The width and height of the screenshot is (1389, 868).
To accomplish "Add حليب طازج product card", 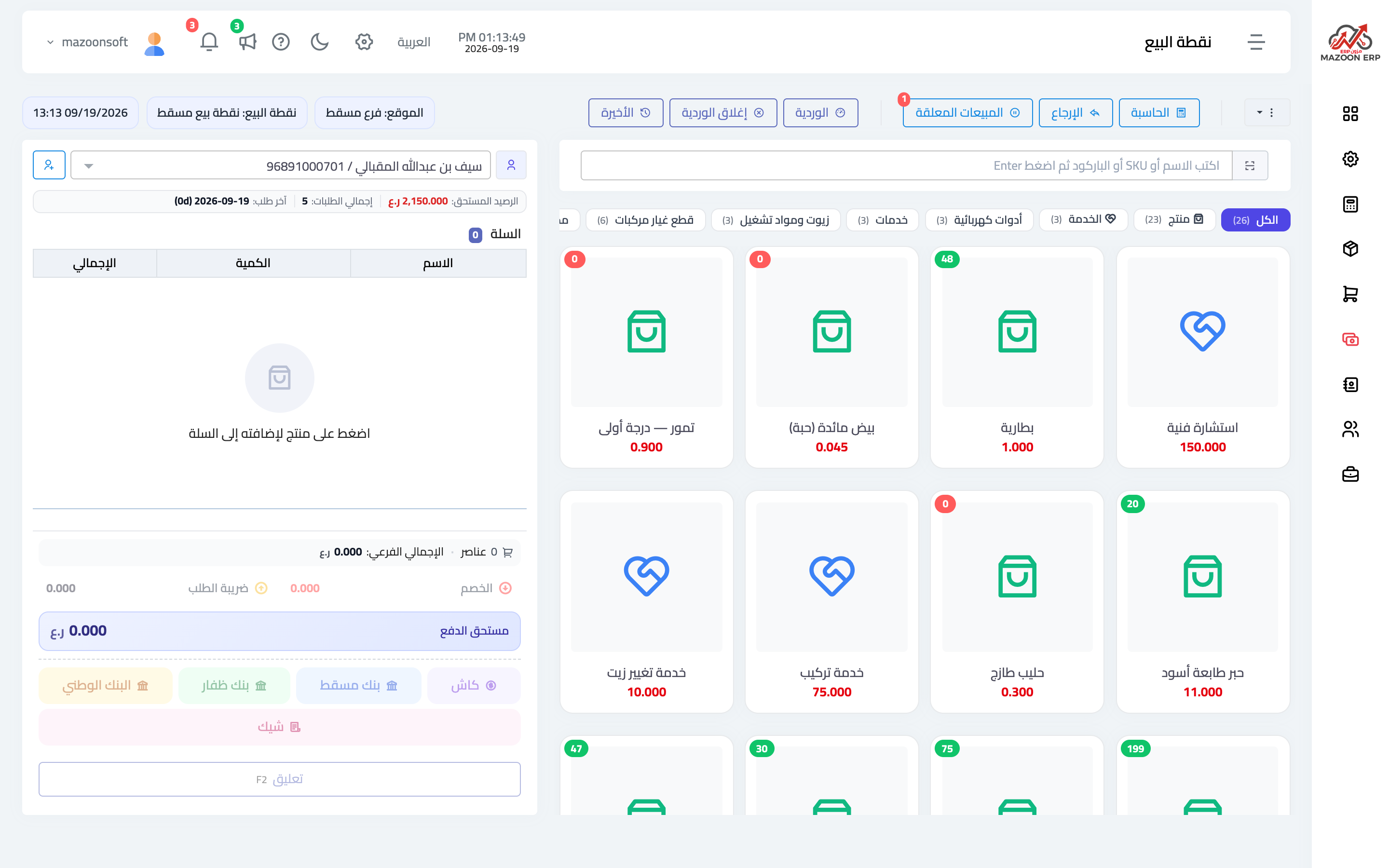I will (1017, 602).
